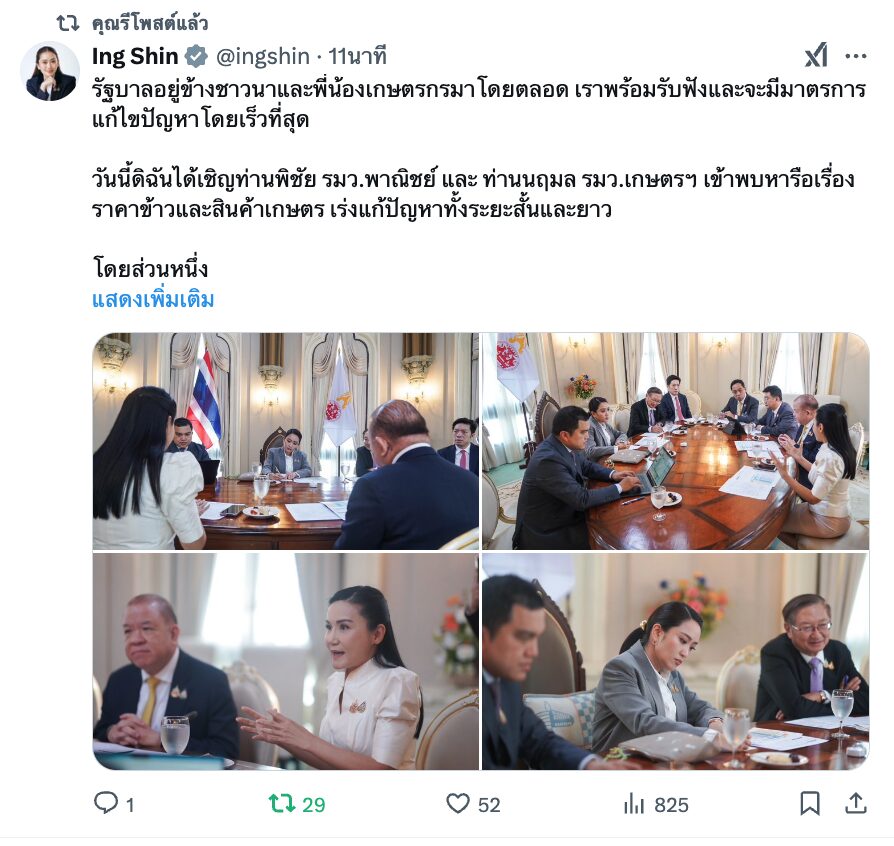This screenshot has width=894, height=846.
Task: Open view analytics bar chart icon
Action: click(634, 804)
